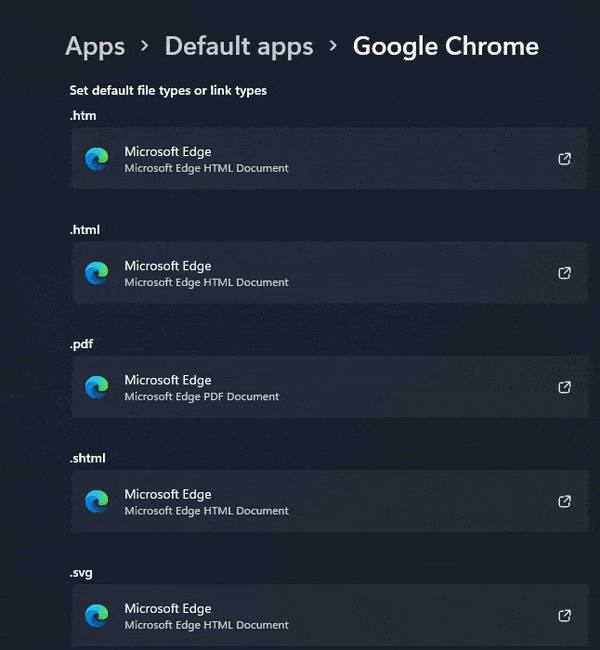600x650 pixels.
Task: Click the Edge logo in the .svg row
Action: click(x=97, y=615)
